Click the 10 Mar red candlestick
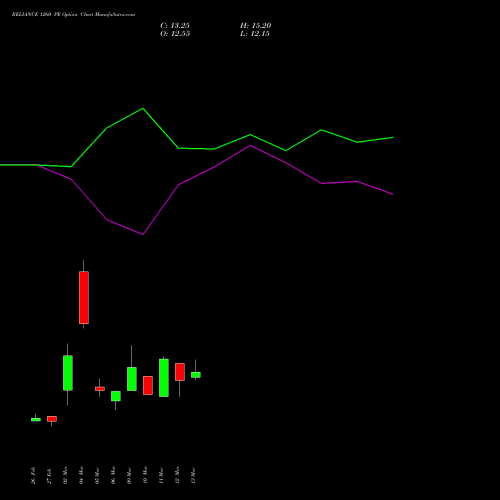This screenshot has width=500, height=500. click(x=148, y=385)
